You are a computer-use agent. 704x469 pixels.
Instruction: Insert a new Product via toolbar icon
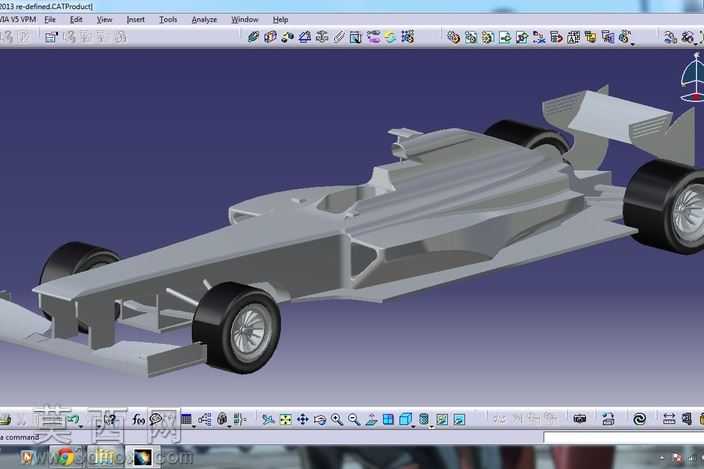(x=471, y=38)
